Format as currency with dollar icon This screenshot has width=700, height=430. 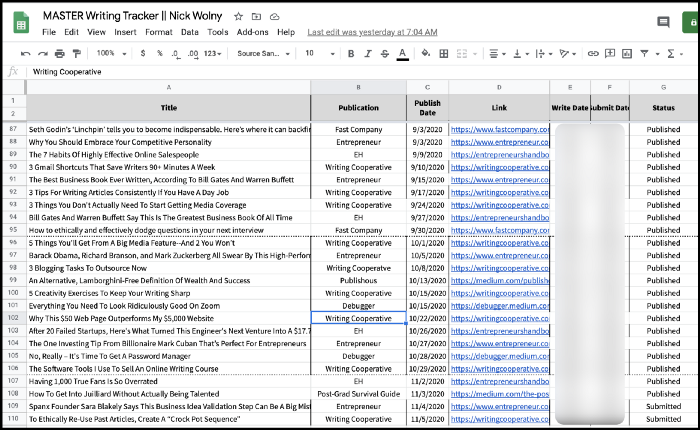(x=143, y=53)
